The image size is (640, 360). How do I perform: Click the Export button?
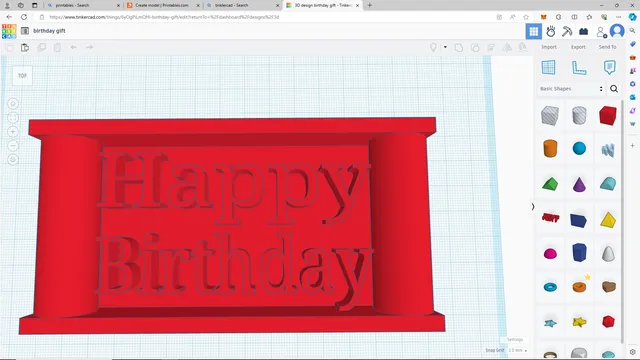click(x=578, y=47)
